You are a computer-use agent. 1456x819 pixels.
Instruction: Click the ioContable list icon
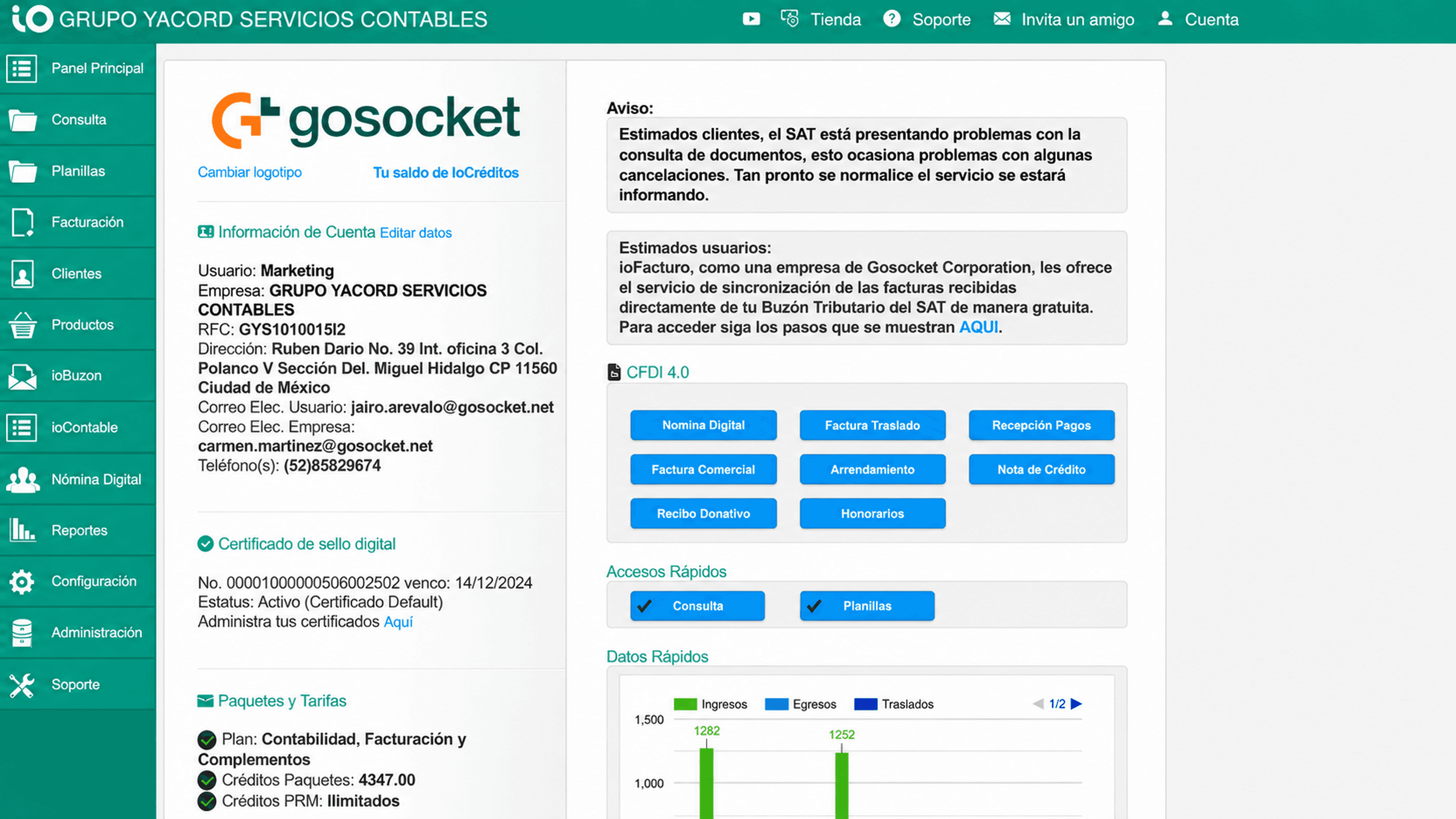point(22,428)
